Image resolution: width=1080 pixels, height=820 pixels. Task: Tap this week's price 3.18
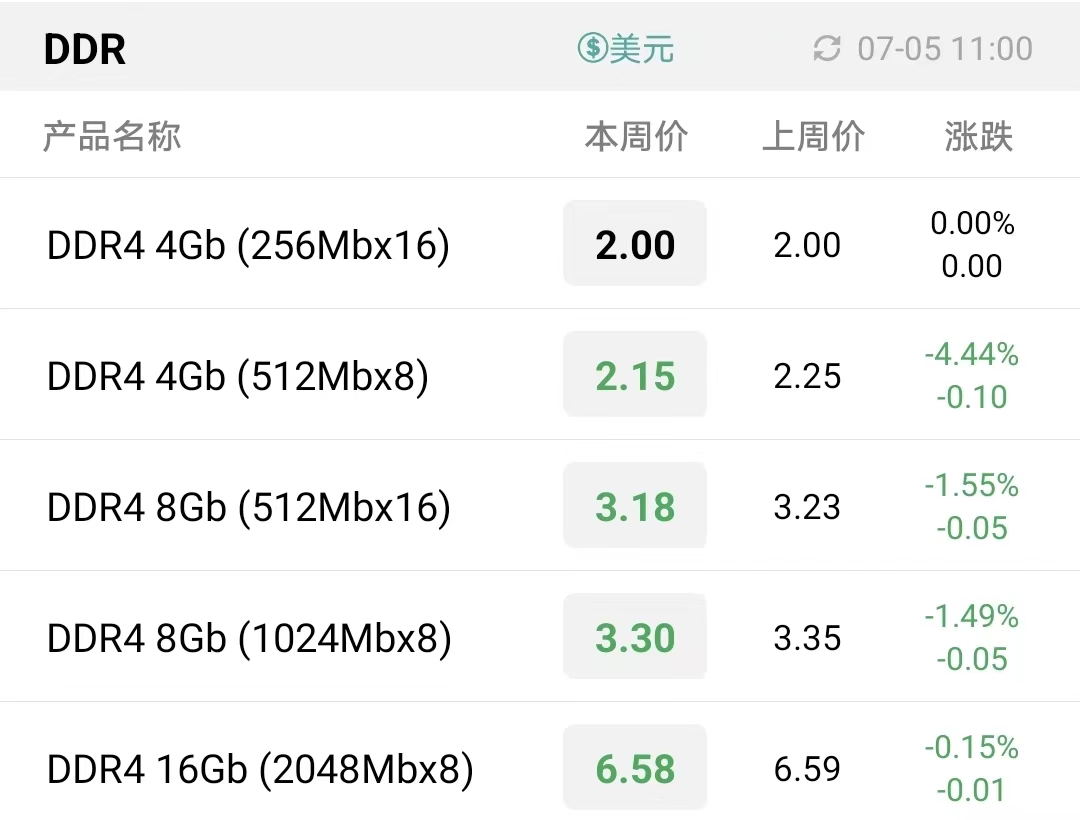635,506
